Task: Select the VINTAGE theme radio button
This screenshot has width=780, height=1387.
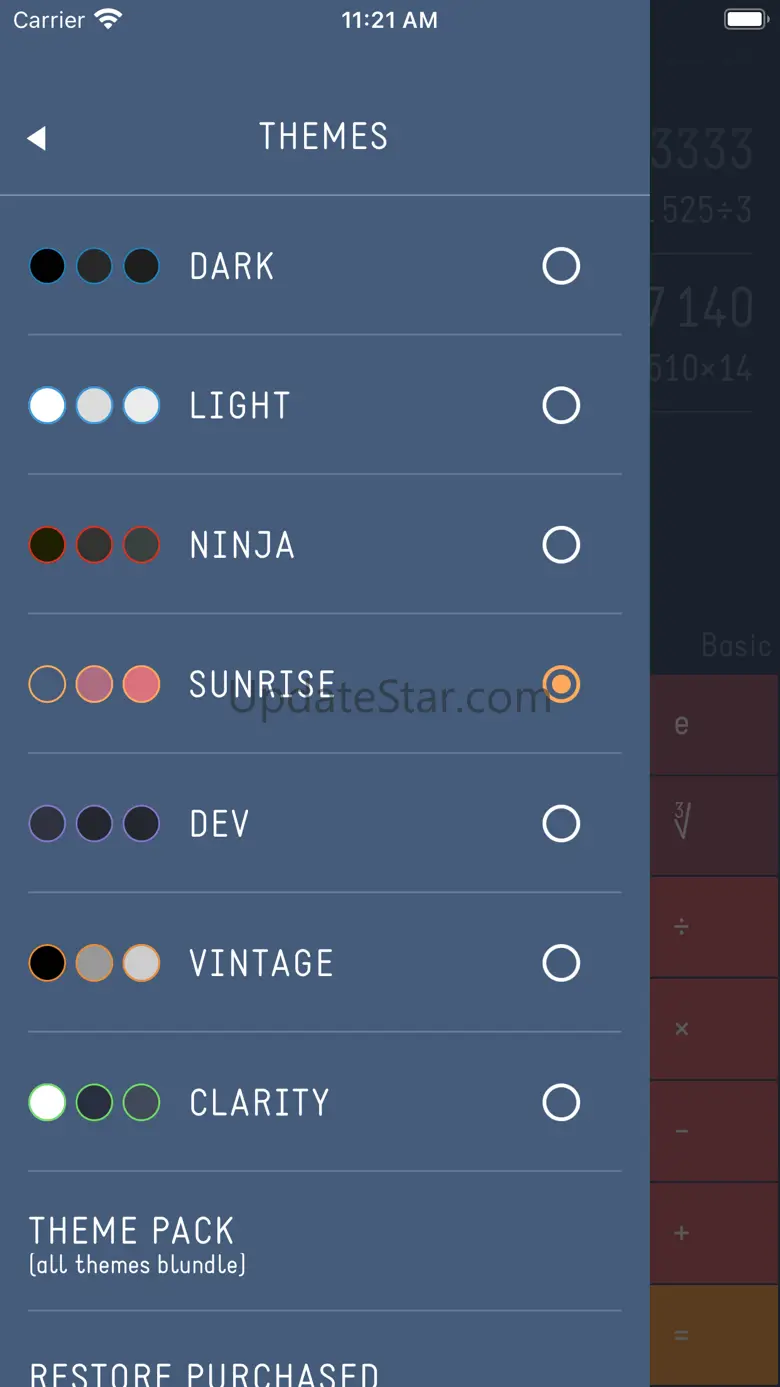Action: pos(561,963)
